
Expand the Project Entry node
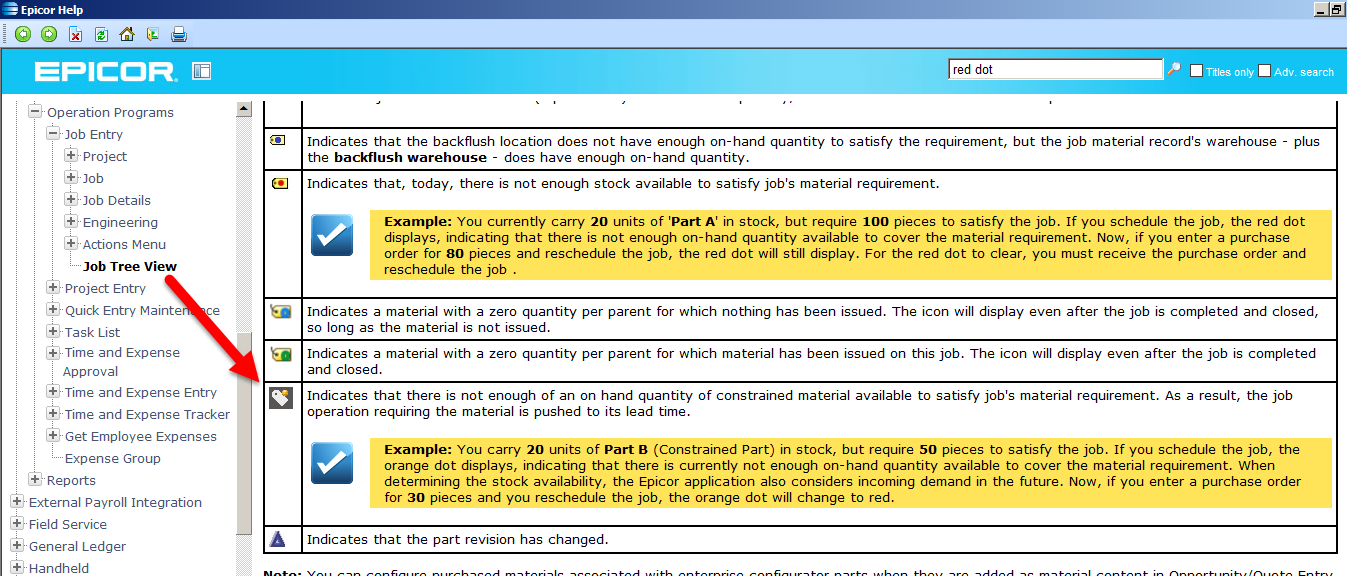pyautogui.click(x=53, y=288)
